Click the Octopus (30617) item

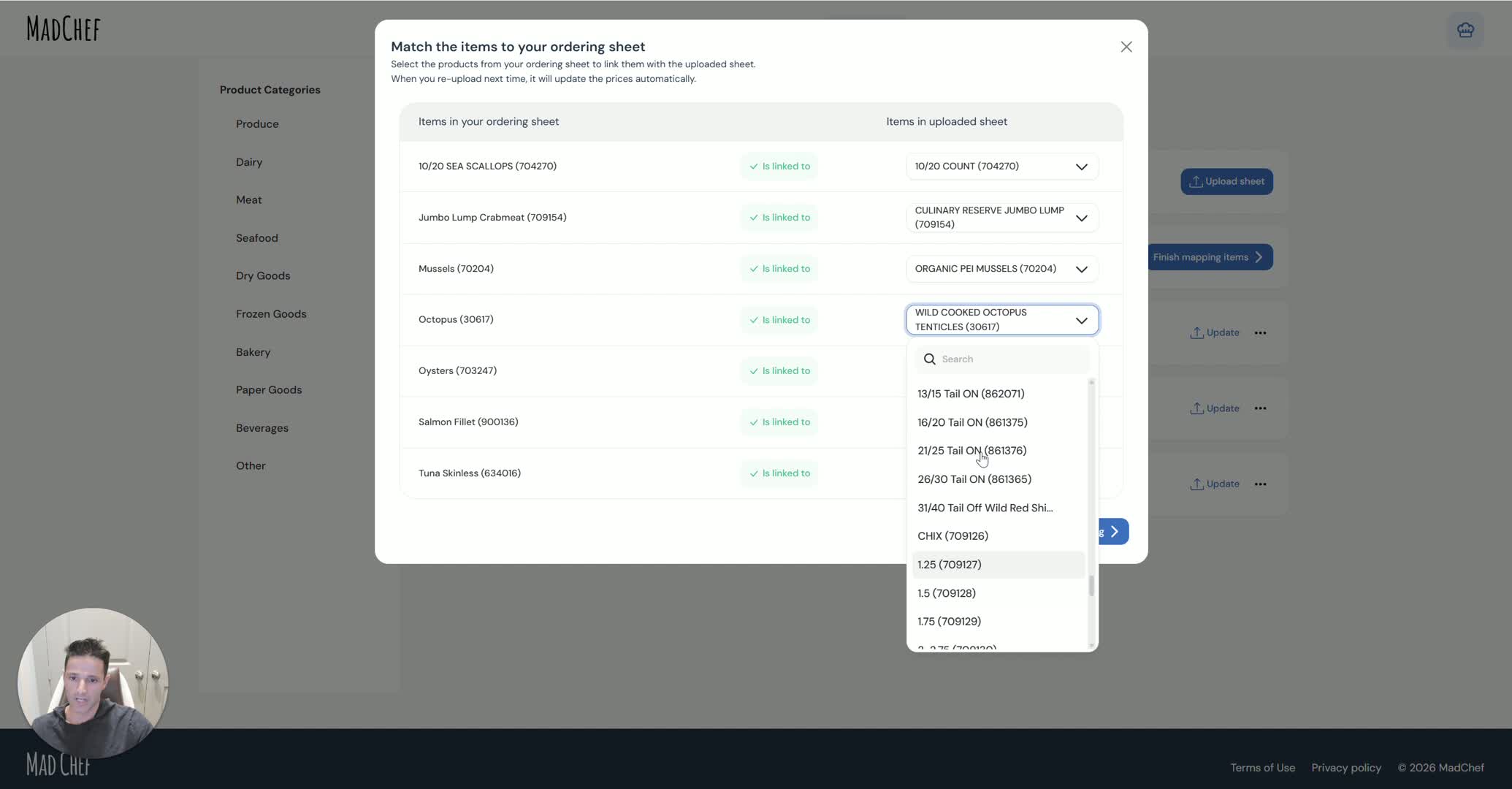click(x=456, y=320)
